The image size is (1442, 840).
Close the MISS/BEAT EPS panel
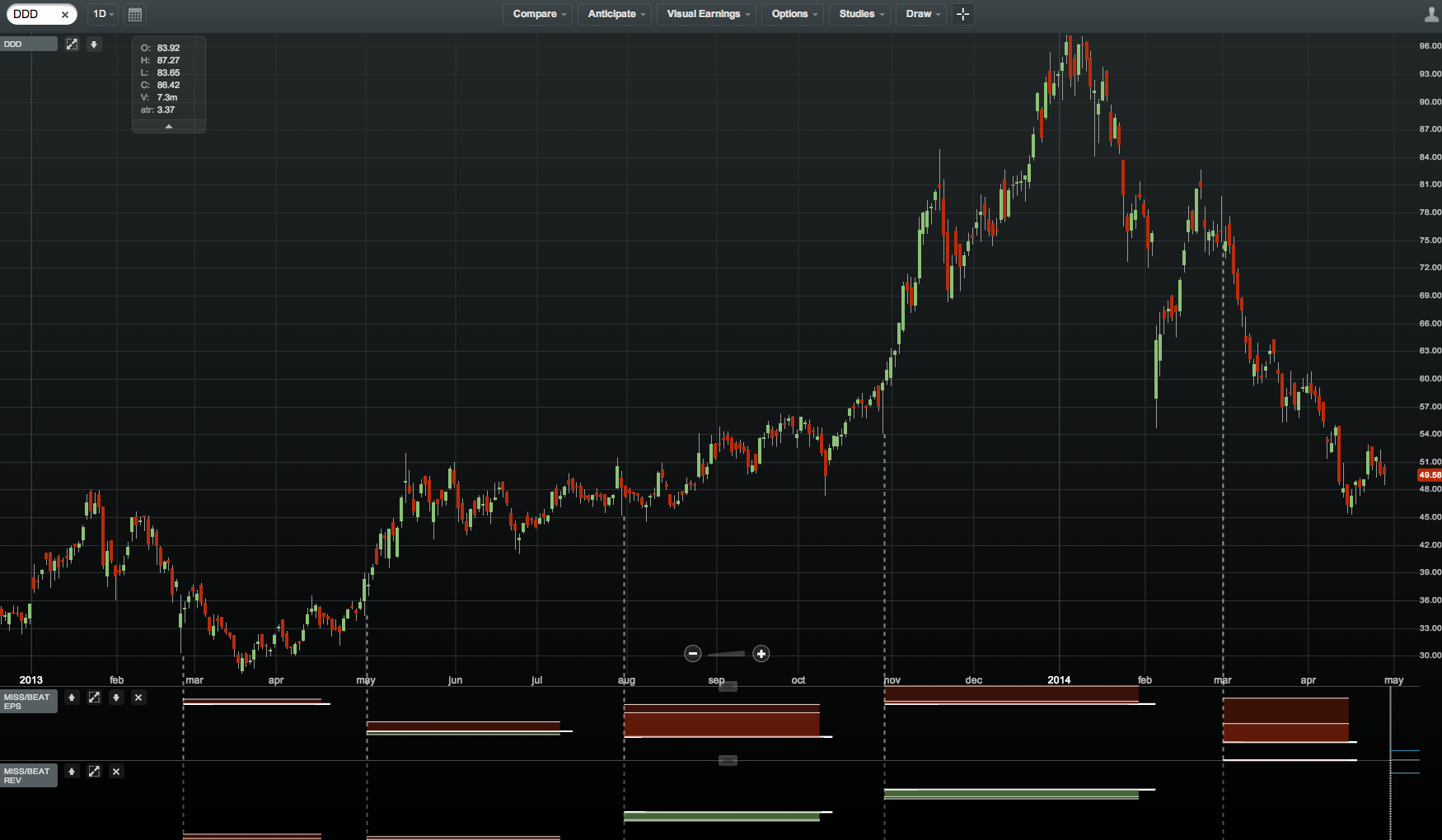(138, 698)
